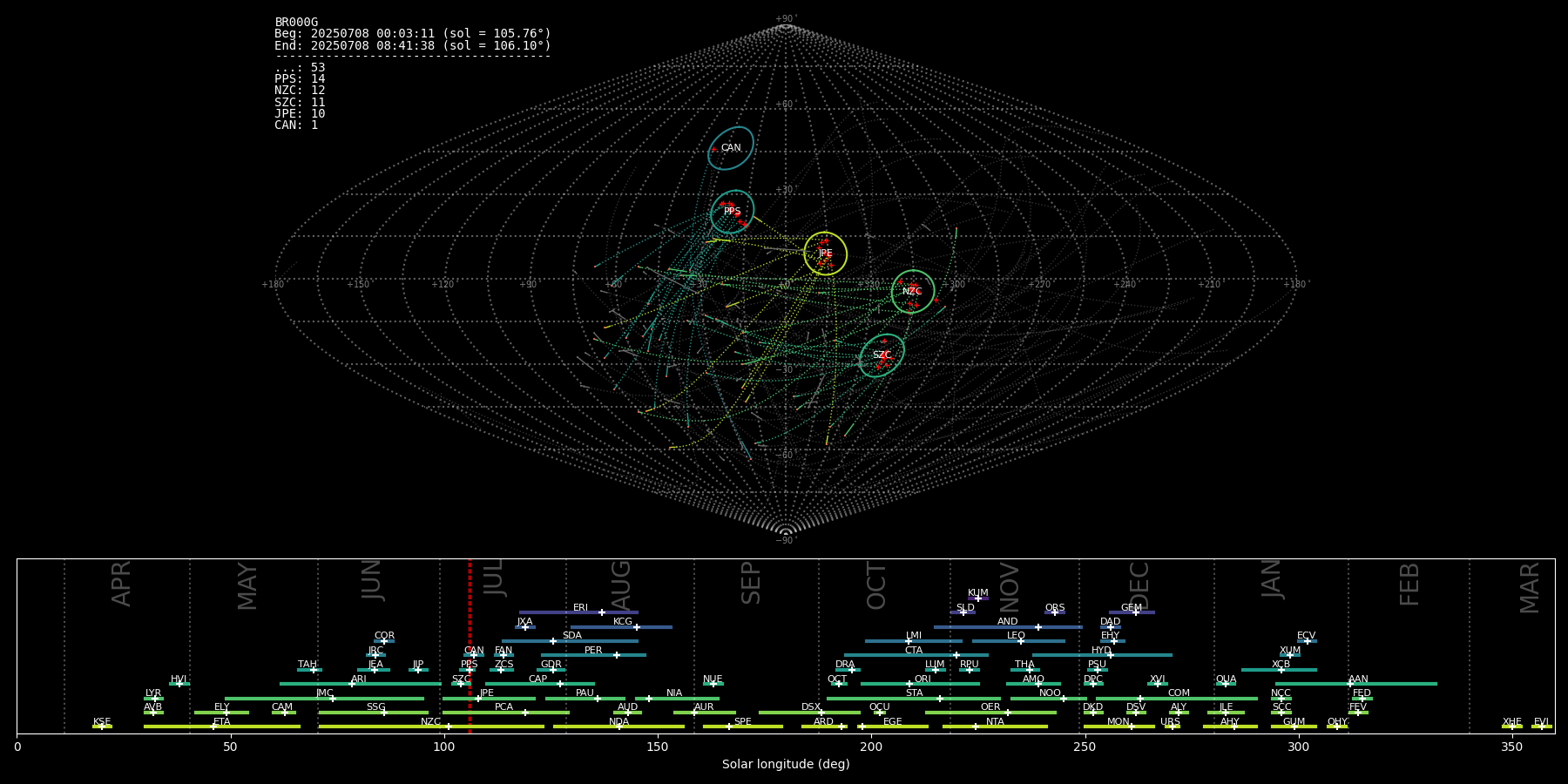Click the XHE shower label

(x=1511, y=722)
